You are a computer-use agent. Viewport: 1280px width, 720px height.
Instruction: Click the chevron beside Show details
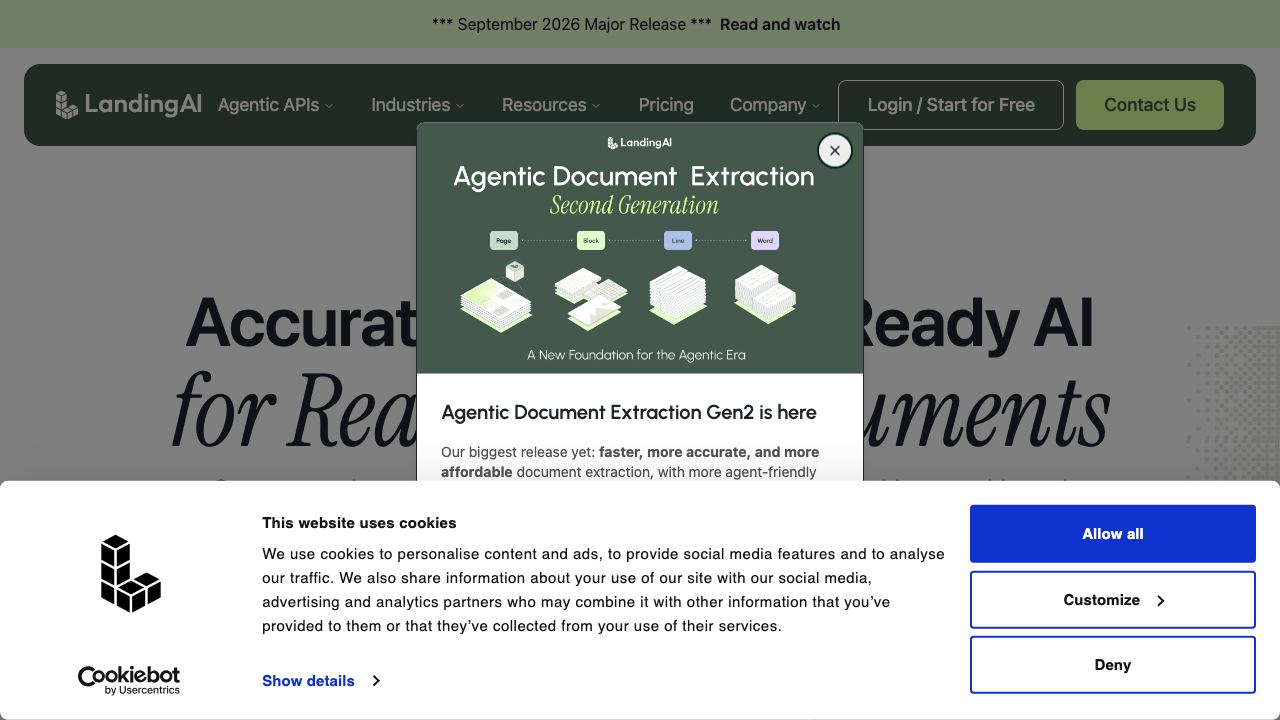click(376, 681)
